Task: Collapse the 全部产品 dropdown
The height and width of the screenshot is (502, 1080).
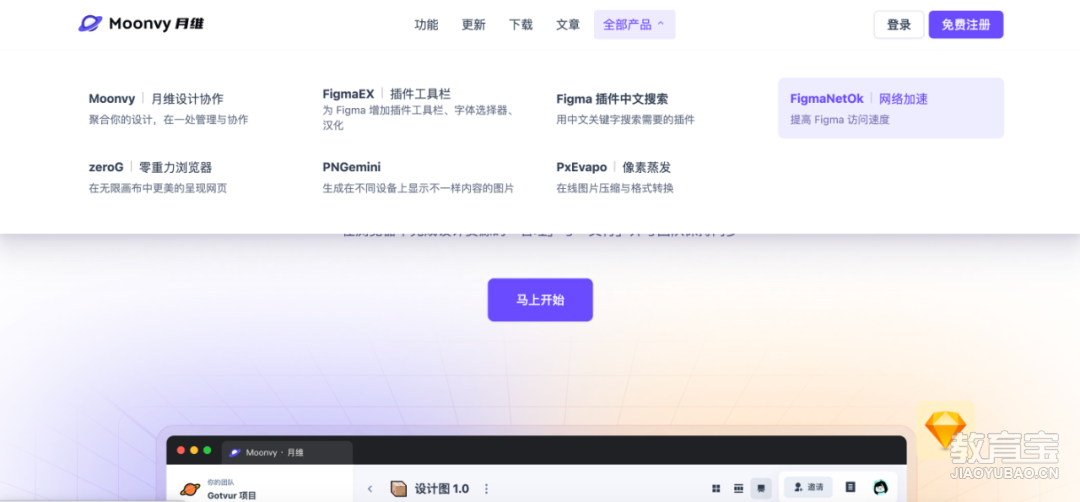Action: pyautogui.click(x=634, y=25)
